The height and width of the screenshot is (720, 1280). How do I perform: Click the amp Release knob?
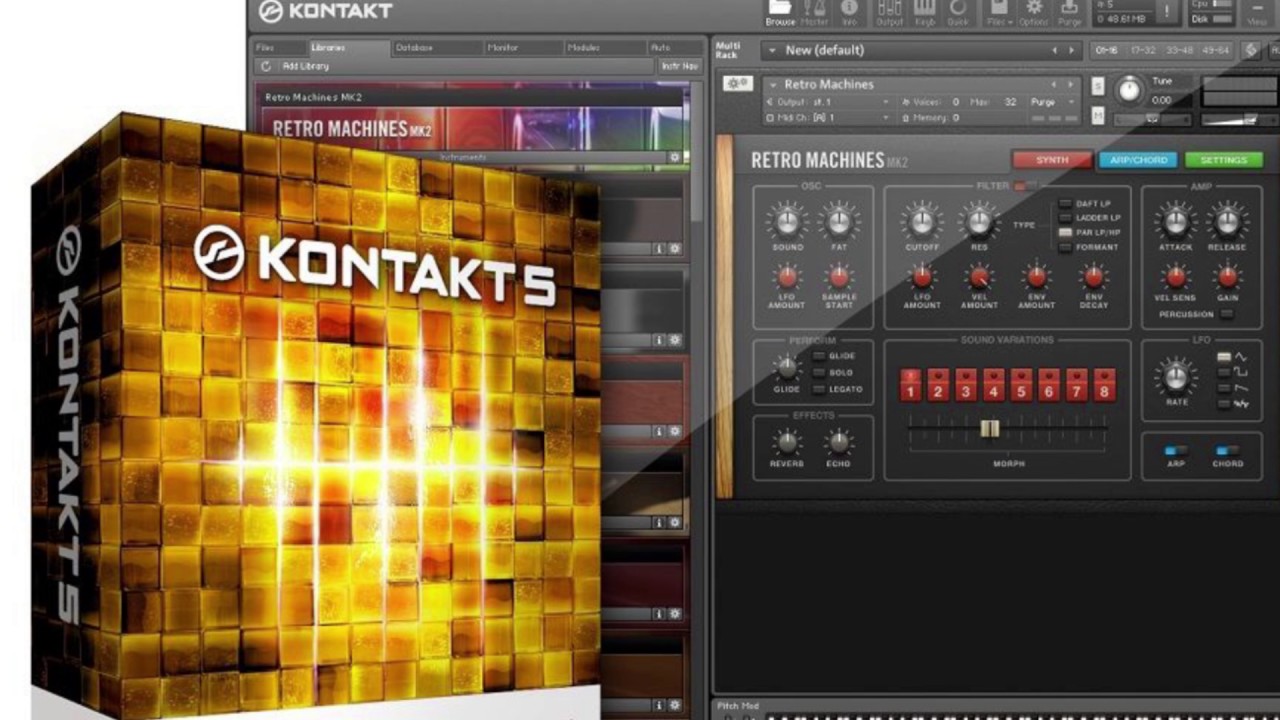point(1227,220)
